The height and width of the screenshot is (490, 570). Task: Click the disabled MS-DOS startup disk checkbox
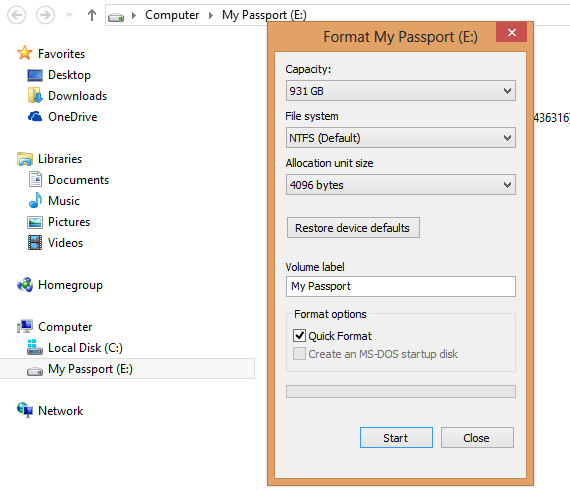[299, 354]
